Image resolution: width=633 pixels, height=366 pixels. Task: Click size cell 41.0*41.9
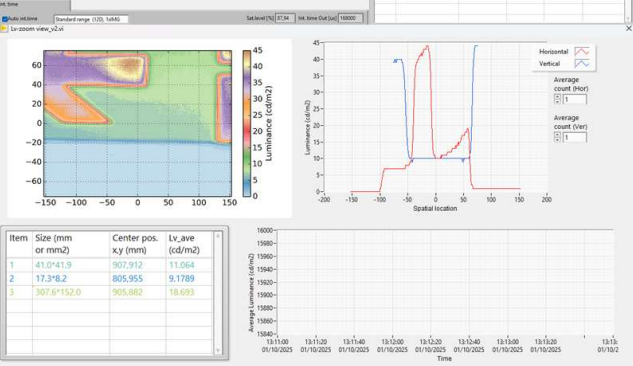[x=71, y=265]
